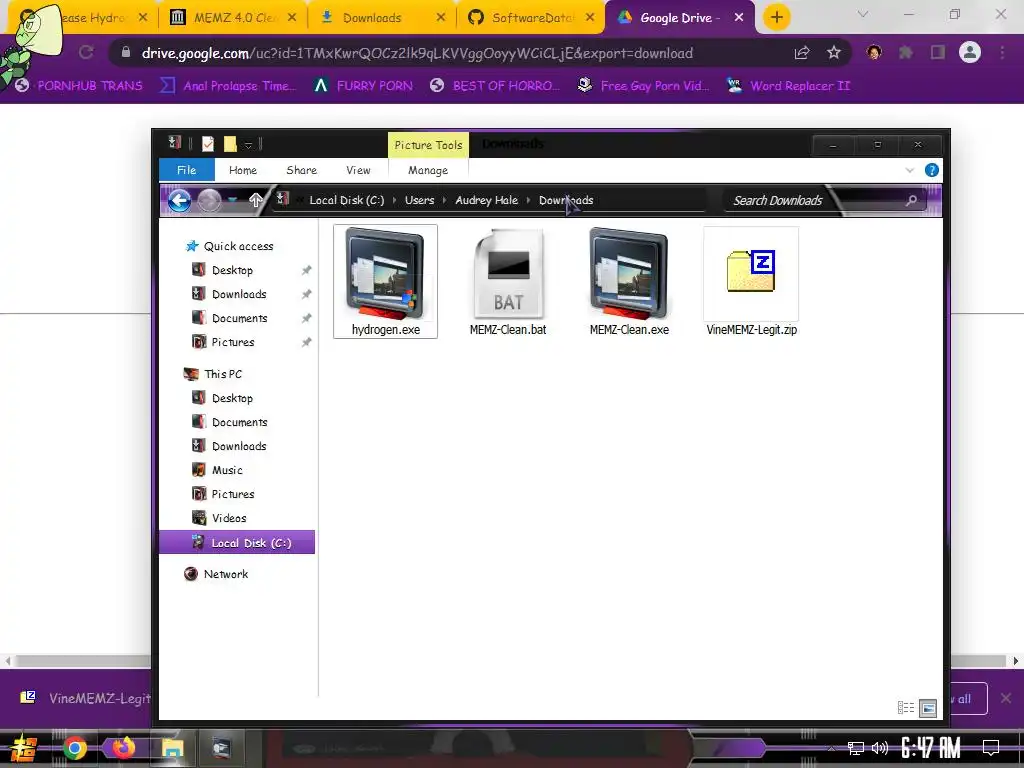Click the New Folder quick access toolbar icon
Viewport: 1024px width, 768px height.
coord(230,144)
